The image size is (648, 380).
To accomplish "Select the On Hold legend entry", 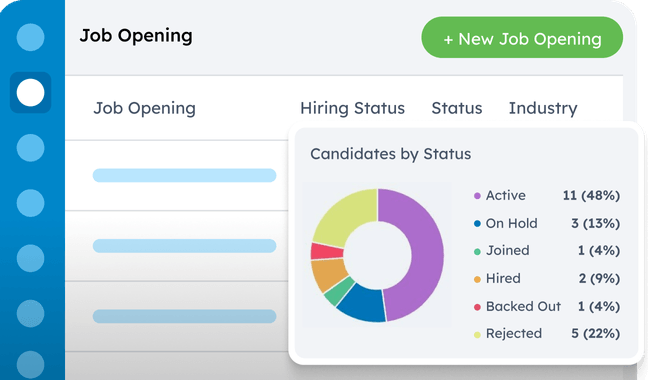I will point(547,223).
